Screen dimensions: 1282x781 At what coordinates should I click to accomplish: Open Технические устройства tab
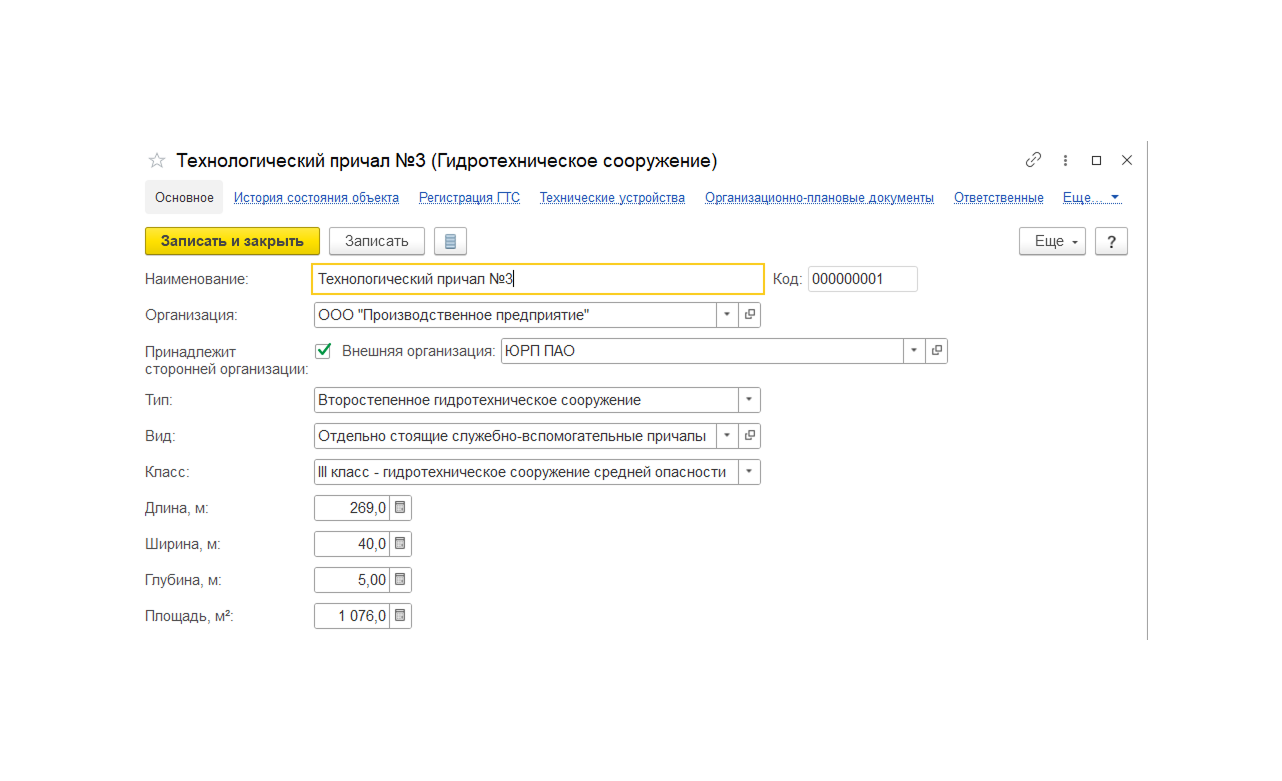click(612, 198)
